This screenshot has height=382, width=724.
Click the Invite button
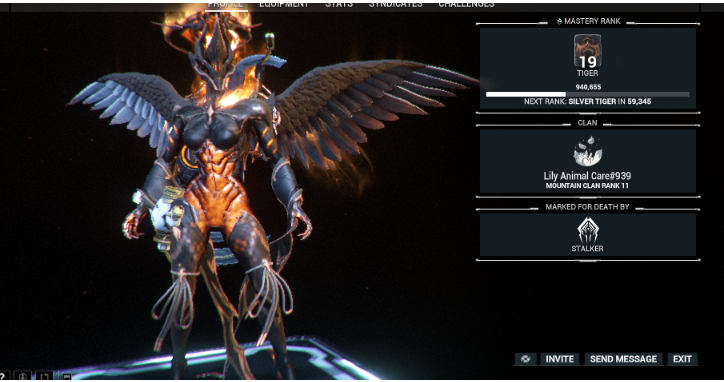pyautogui.click(x=560, y=359)
